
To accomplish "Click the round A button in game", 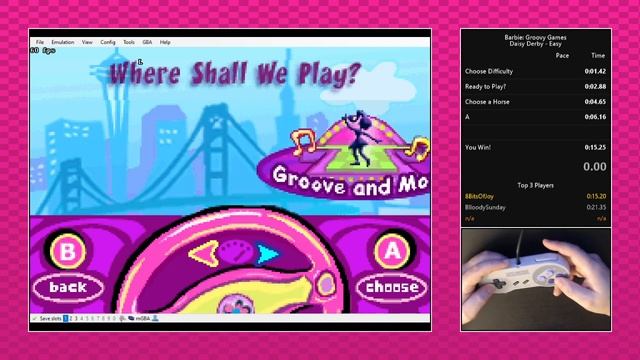I will tap(392, 251).
